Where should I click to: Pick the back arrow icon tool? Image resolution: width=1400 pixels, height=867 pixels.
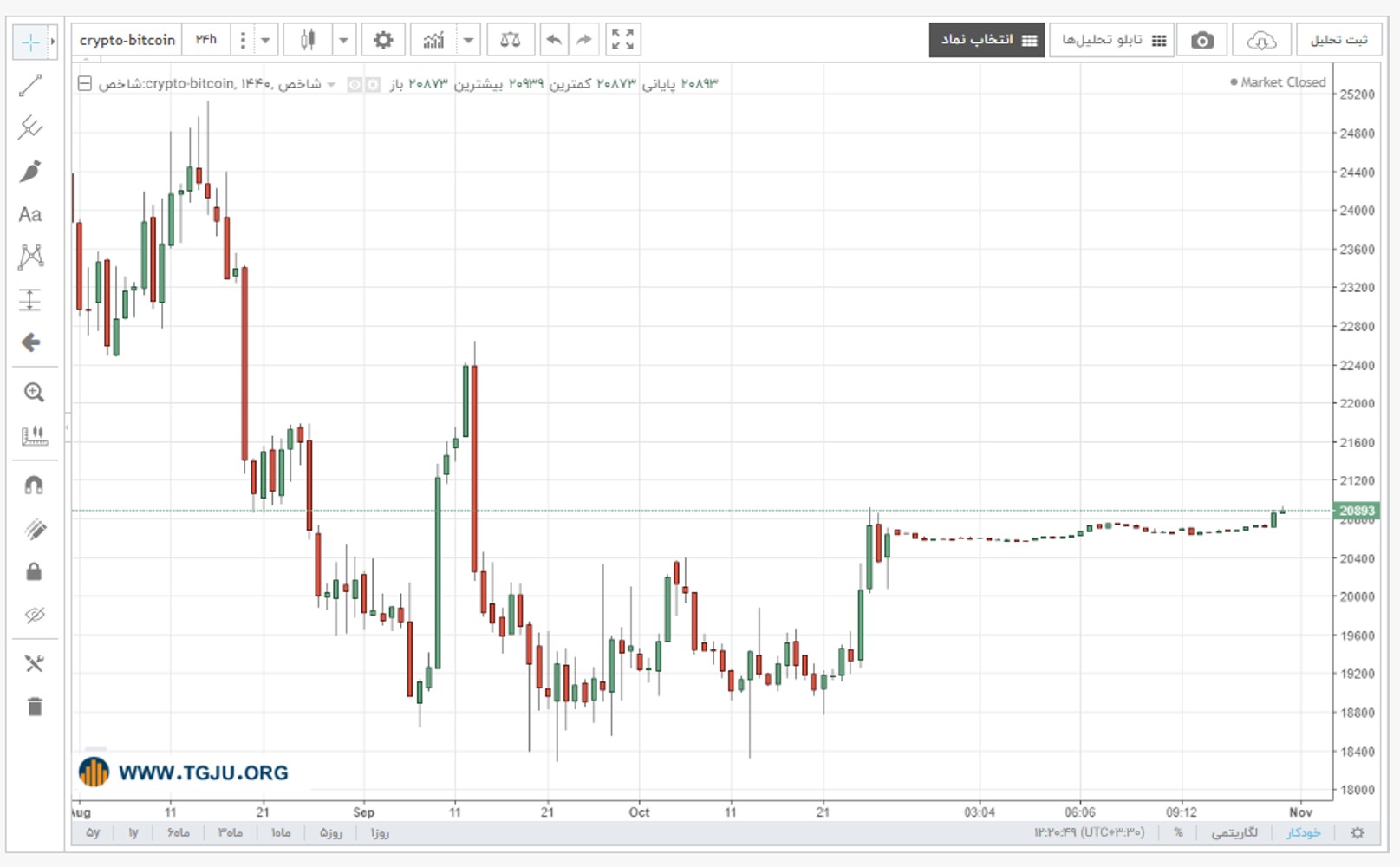[x=30, y=342]
